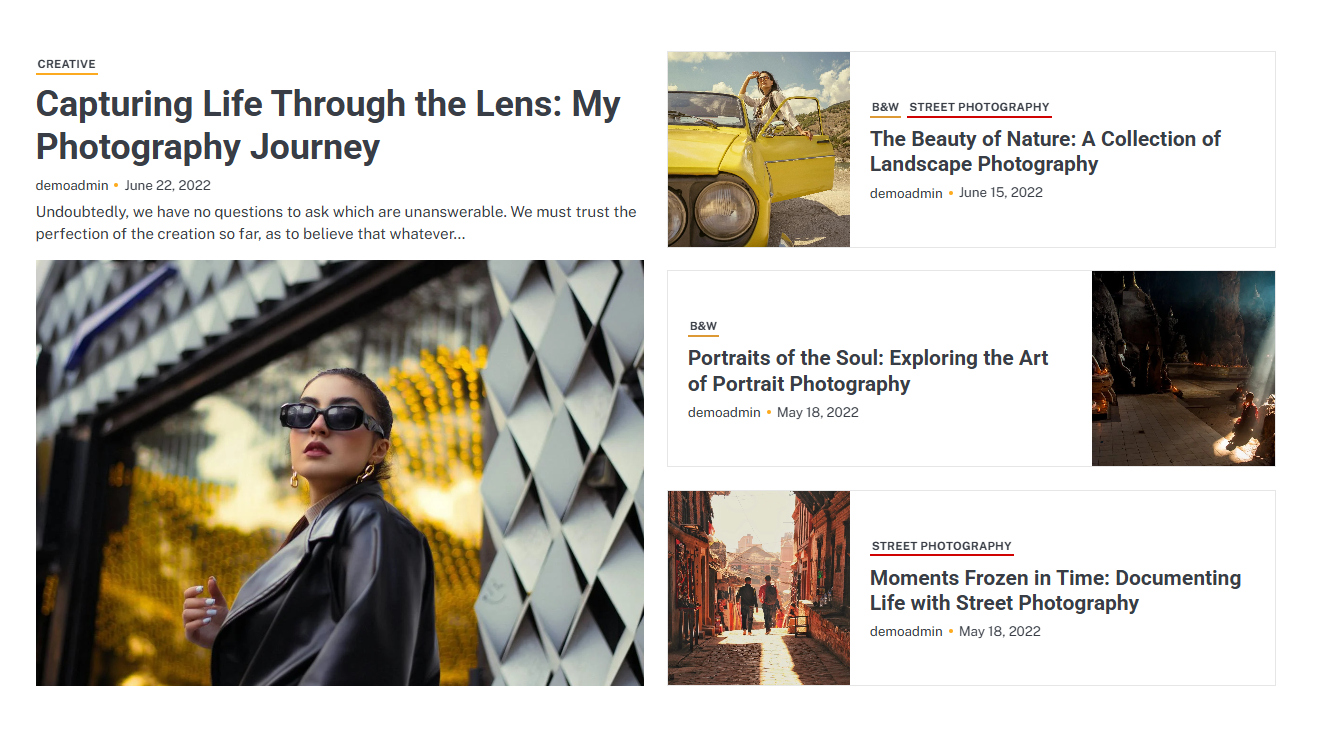Click the June 22, 2022 post date
Viewport: 1319px width, 734px height.
[x=167, y=185]
